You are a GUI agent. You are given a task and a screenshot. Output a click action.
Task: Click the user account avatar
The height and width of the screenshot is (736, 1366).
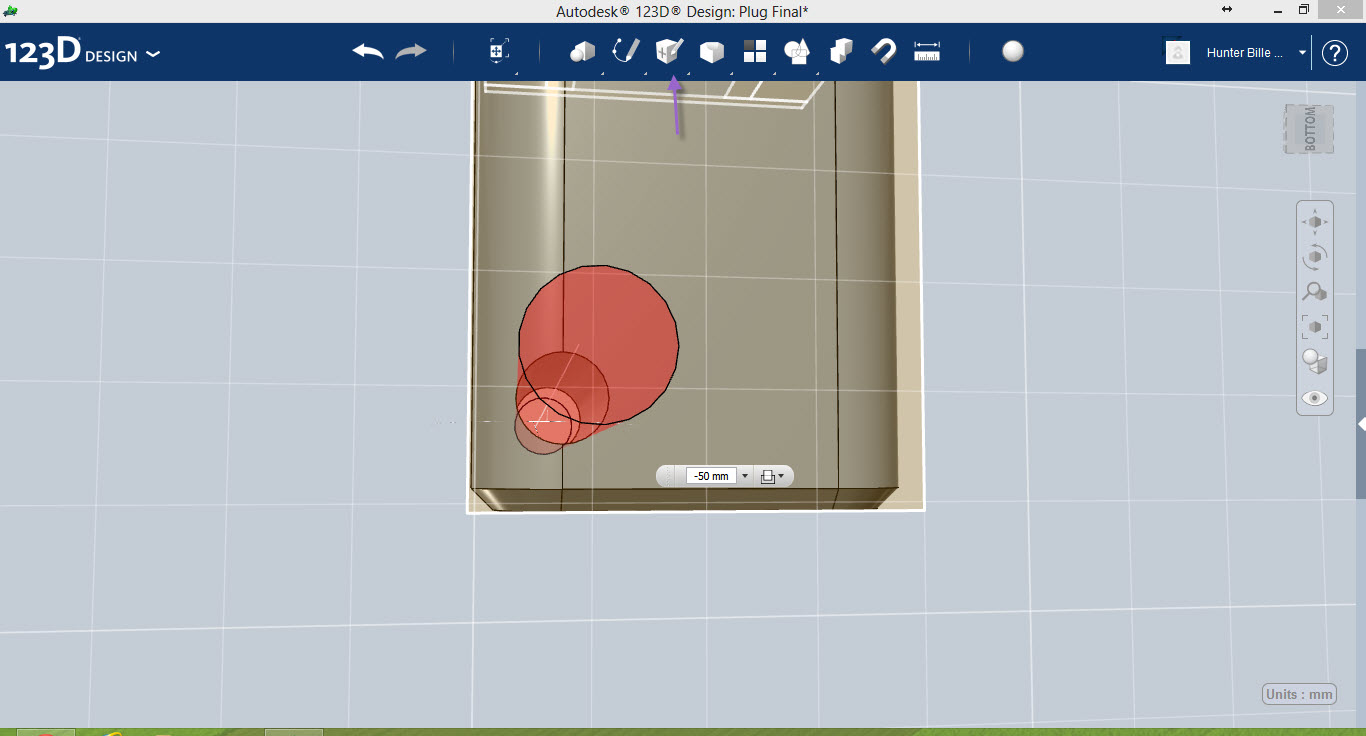pos(1178,52)
